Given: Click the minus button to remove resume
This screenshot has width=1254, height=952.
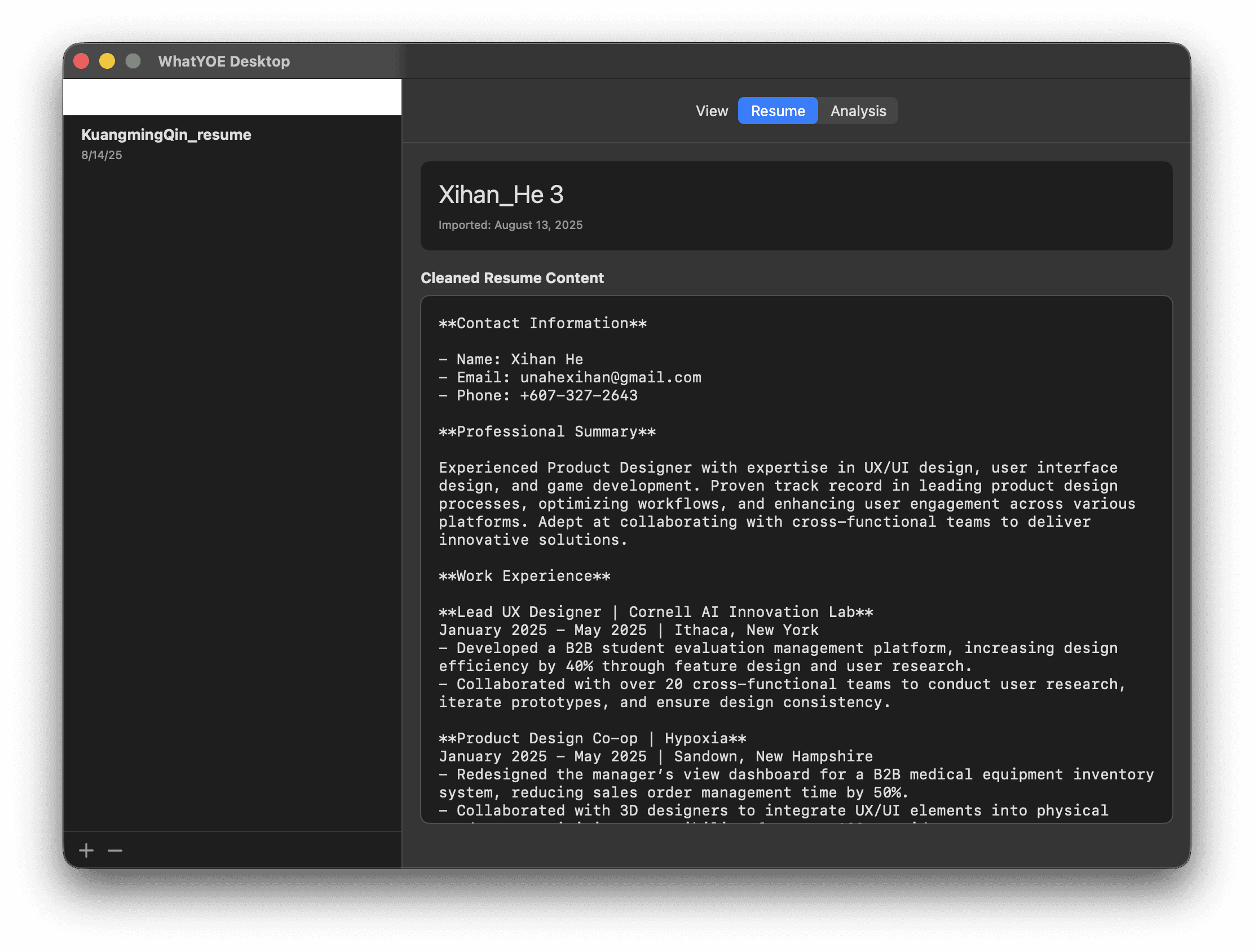Looking at the screenshot, I should tap(115, 850).
